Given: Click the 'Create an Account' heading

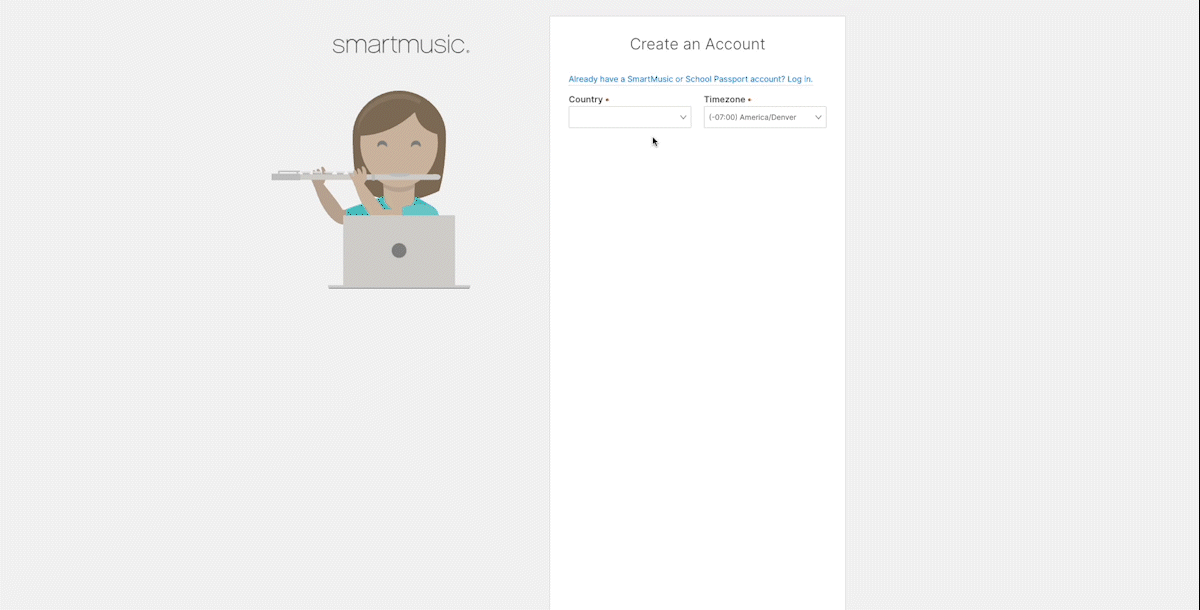Looking at the screenshot, I should pos(697,44).
